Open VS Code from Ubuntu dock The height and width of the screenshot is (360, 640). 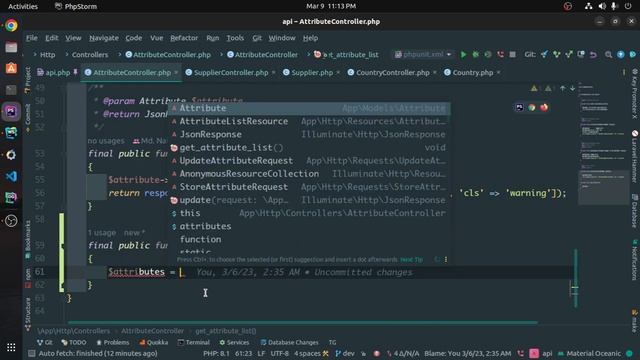(x=11, y=176)
